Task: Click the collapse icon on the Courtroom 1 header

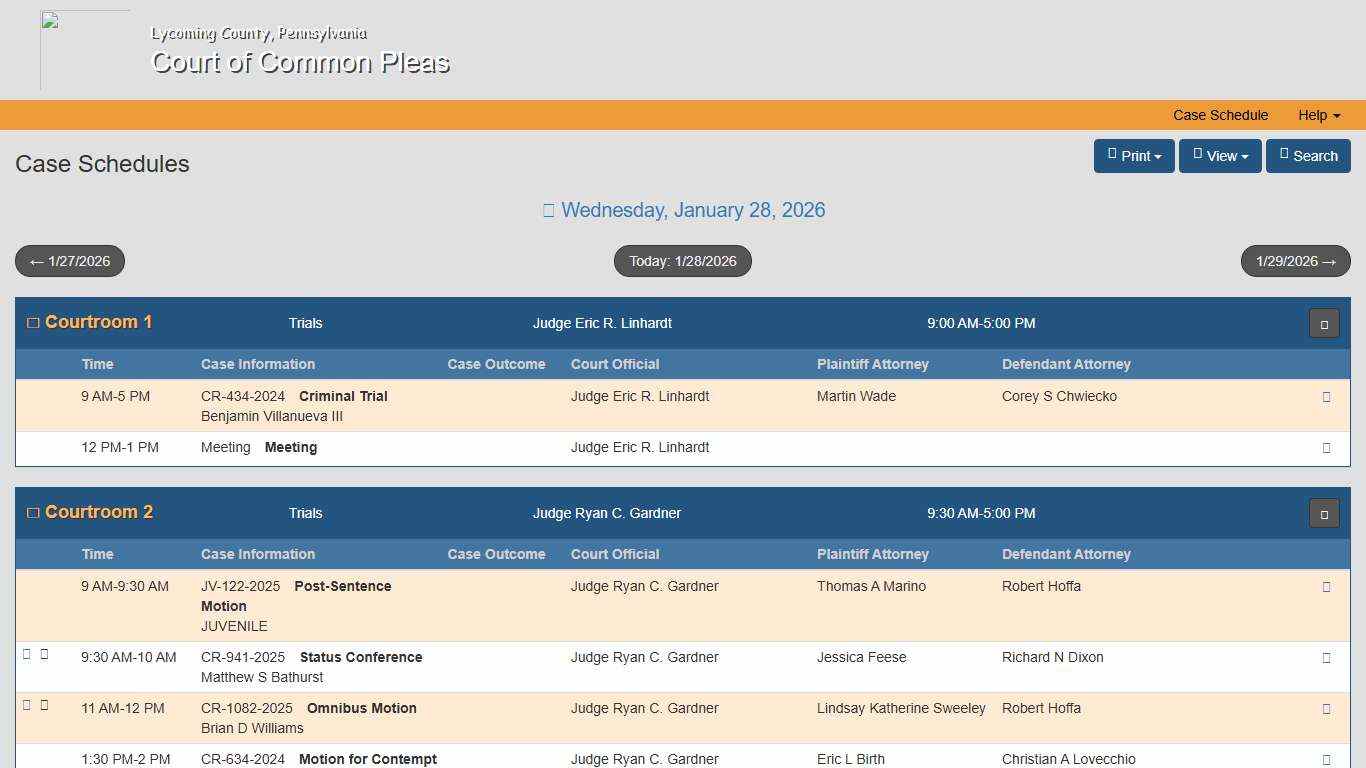Action: 1323,323
